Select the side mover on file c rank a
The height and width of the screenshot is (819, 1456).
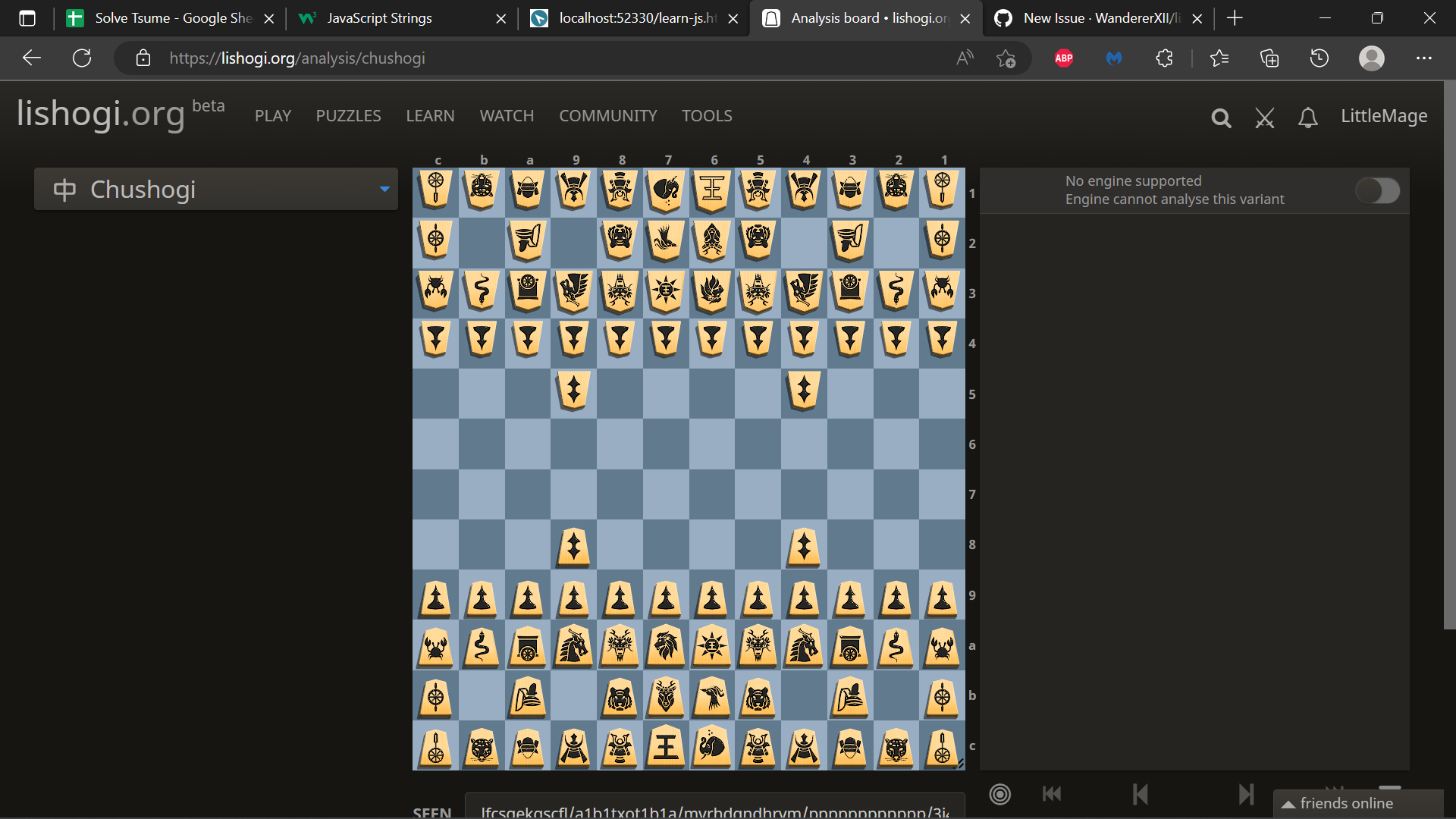[436, 646]
